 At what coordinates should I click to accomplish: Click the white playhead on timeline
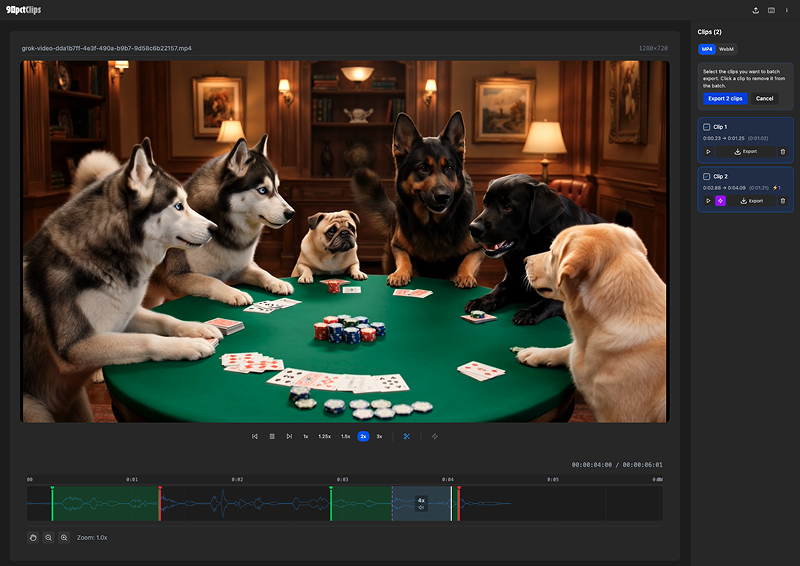[452, 503]
